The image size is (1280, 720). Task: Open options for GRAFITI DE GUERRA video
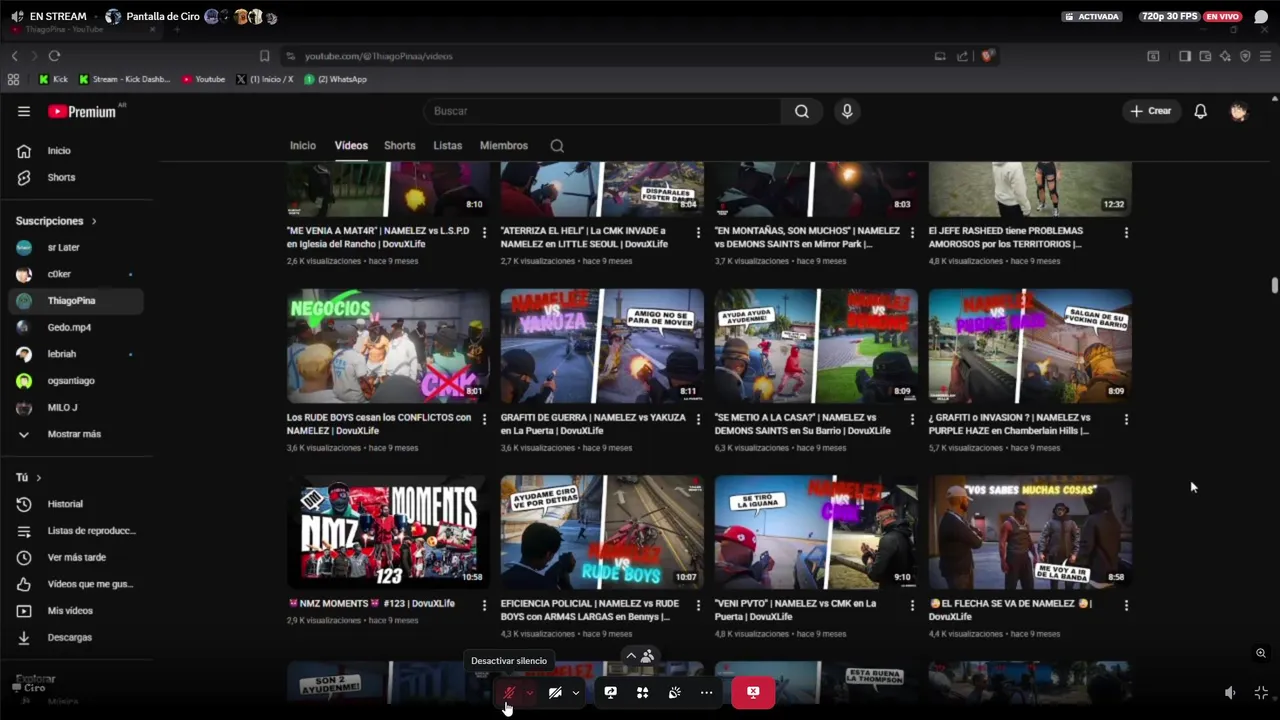click(698, 419)
